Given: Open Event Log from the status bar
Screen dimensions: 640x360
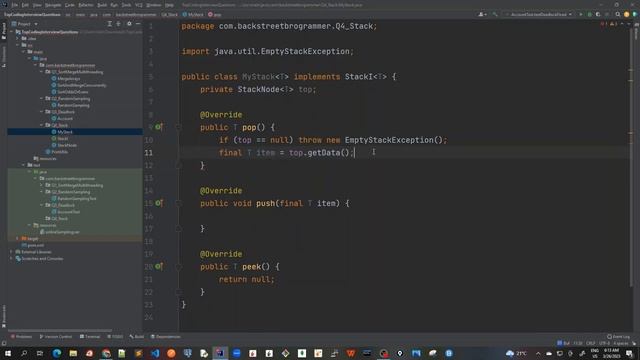Looking at the screenshot, I should click(x=618, y=337).
